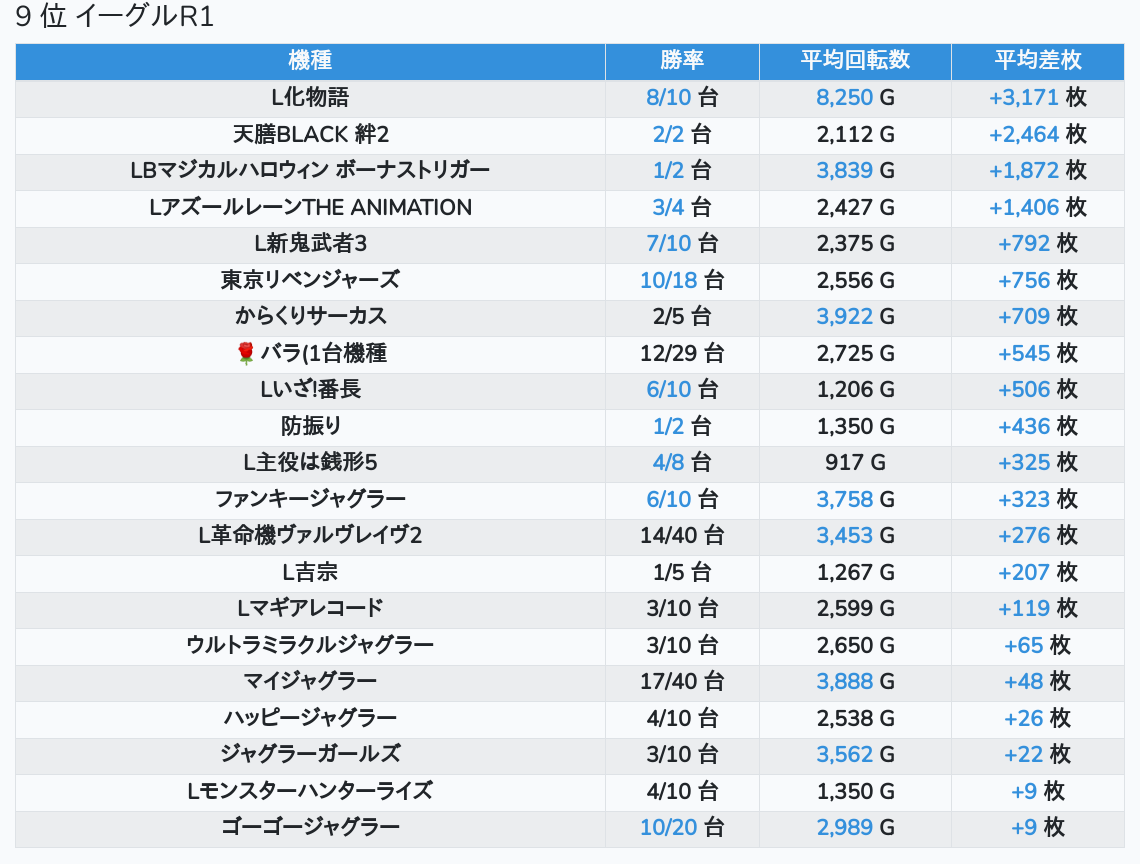1140x864 pixels.
Task: Open the 8/10 win rate for L化物語
Action: point(668,98)
